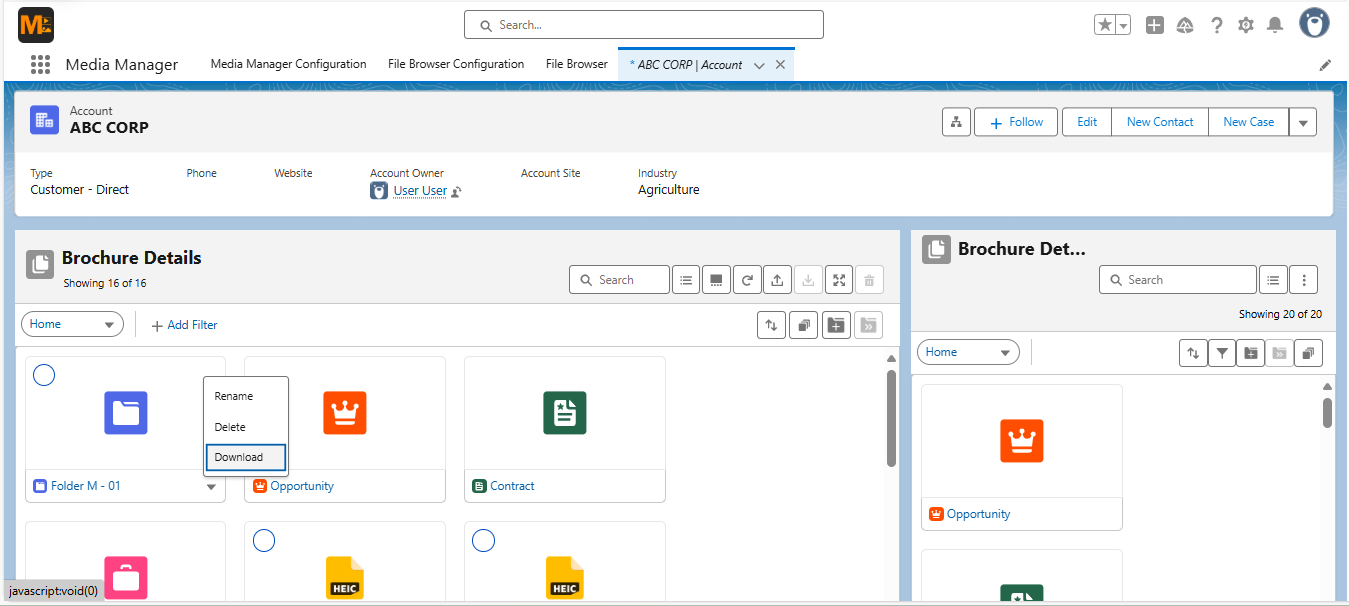Open the right panel three-dot more menu
Image resolution: width=1349 pixels, height=606 pixels.
click(1304, 280)
